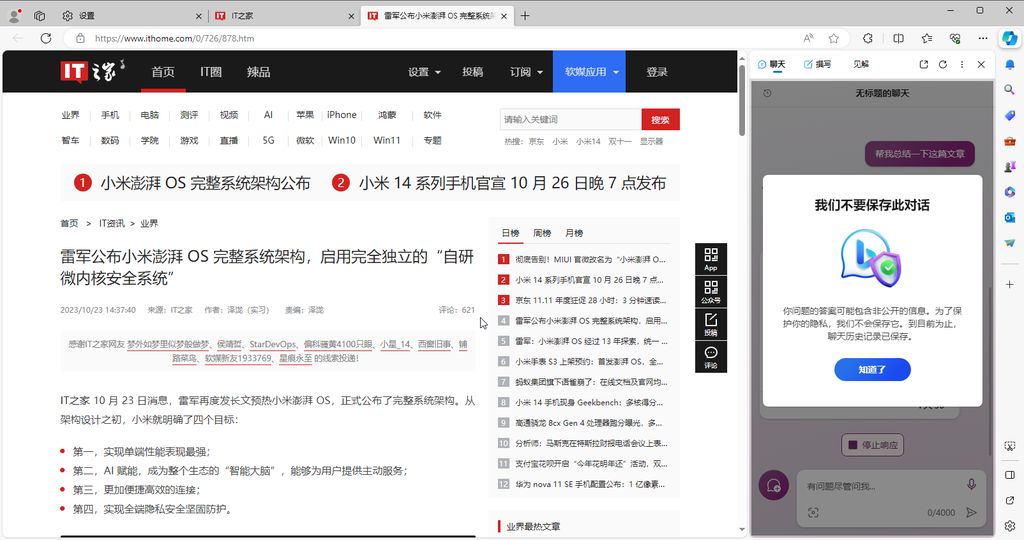Viewport: 1024px width, 540px height.
Task: Click the image capture icon in chat input
Action: point(813,513)
